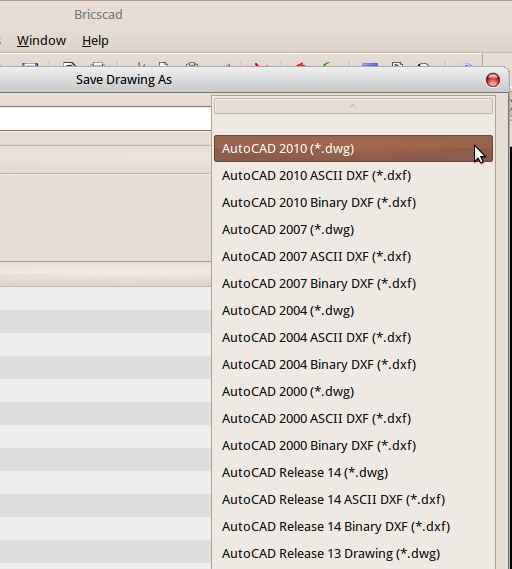
Task: Select AutoCAD 2004 (*.dwg) format
Action: pos(353,311)
